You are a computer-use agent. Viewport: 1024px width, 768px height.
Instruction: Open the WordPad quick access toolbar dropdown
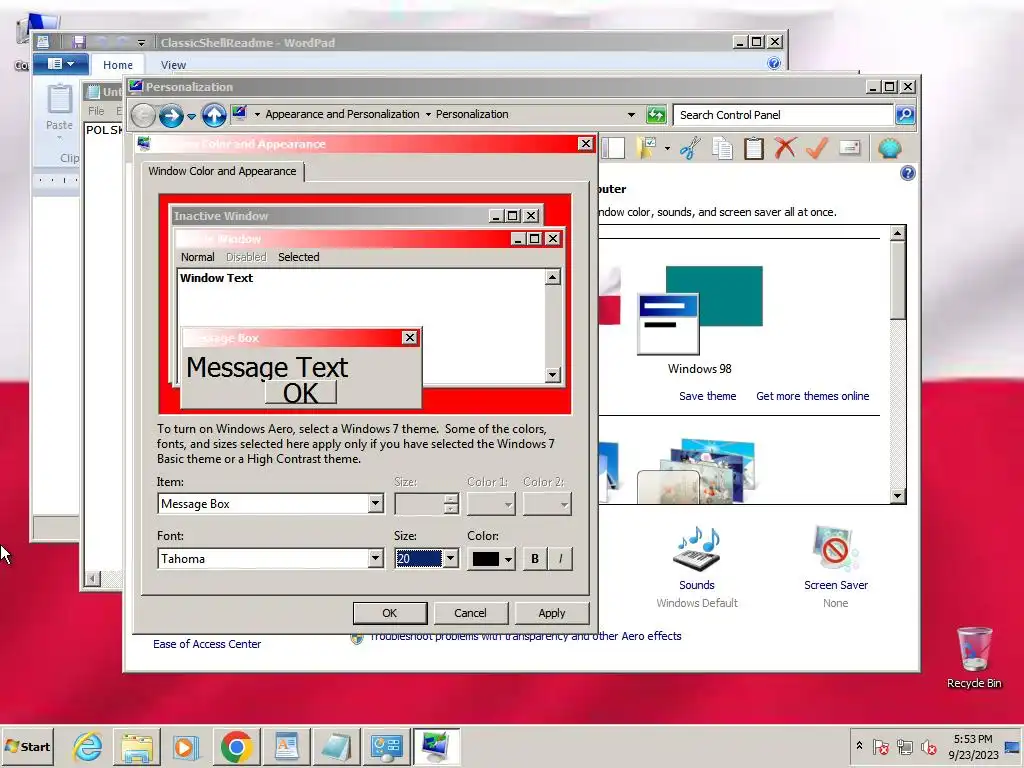tap(141, 43)
